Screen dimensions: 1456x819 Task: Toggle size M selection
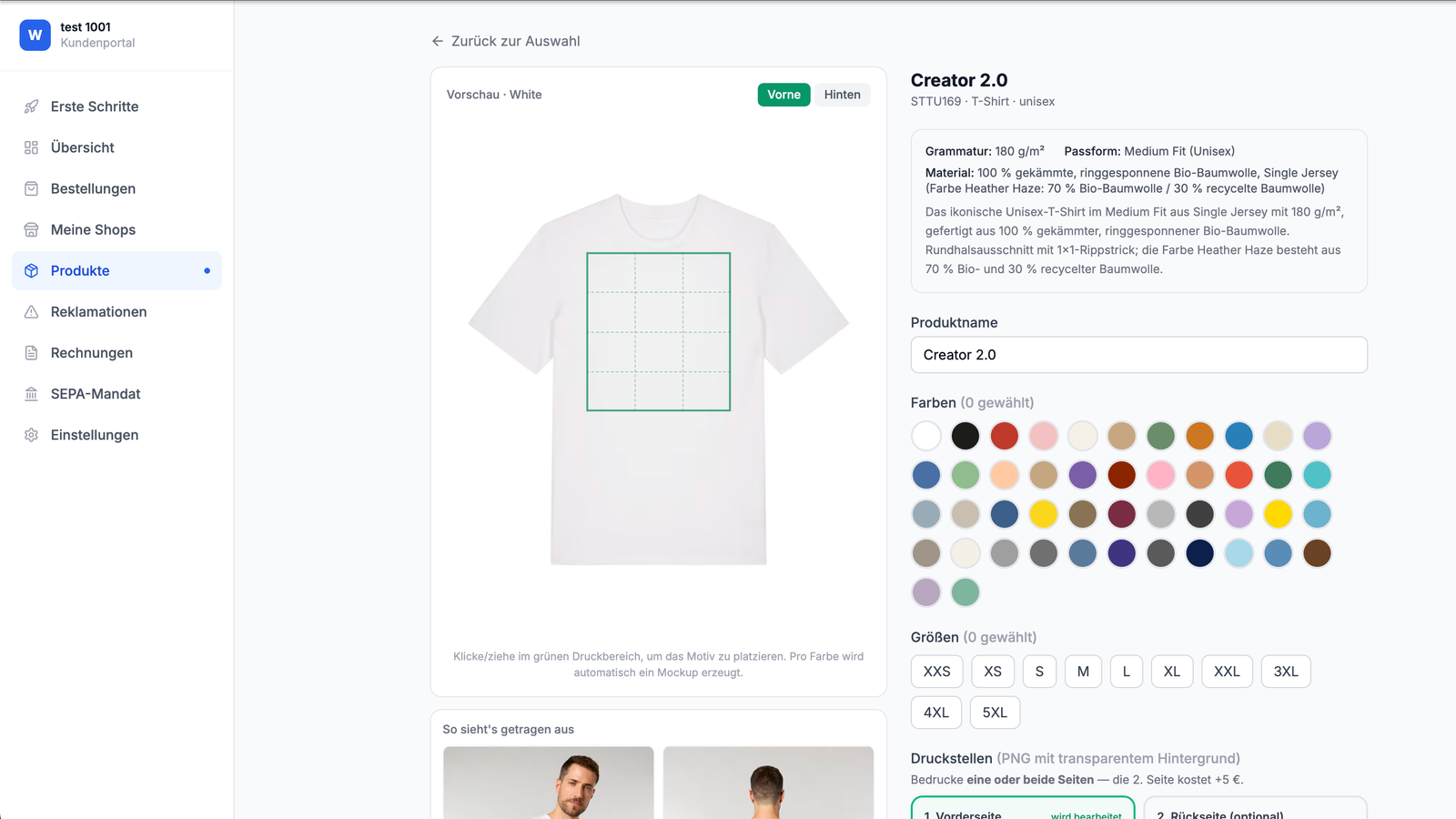pyautogui.click(x=1083, y=672)
